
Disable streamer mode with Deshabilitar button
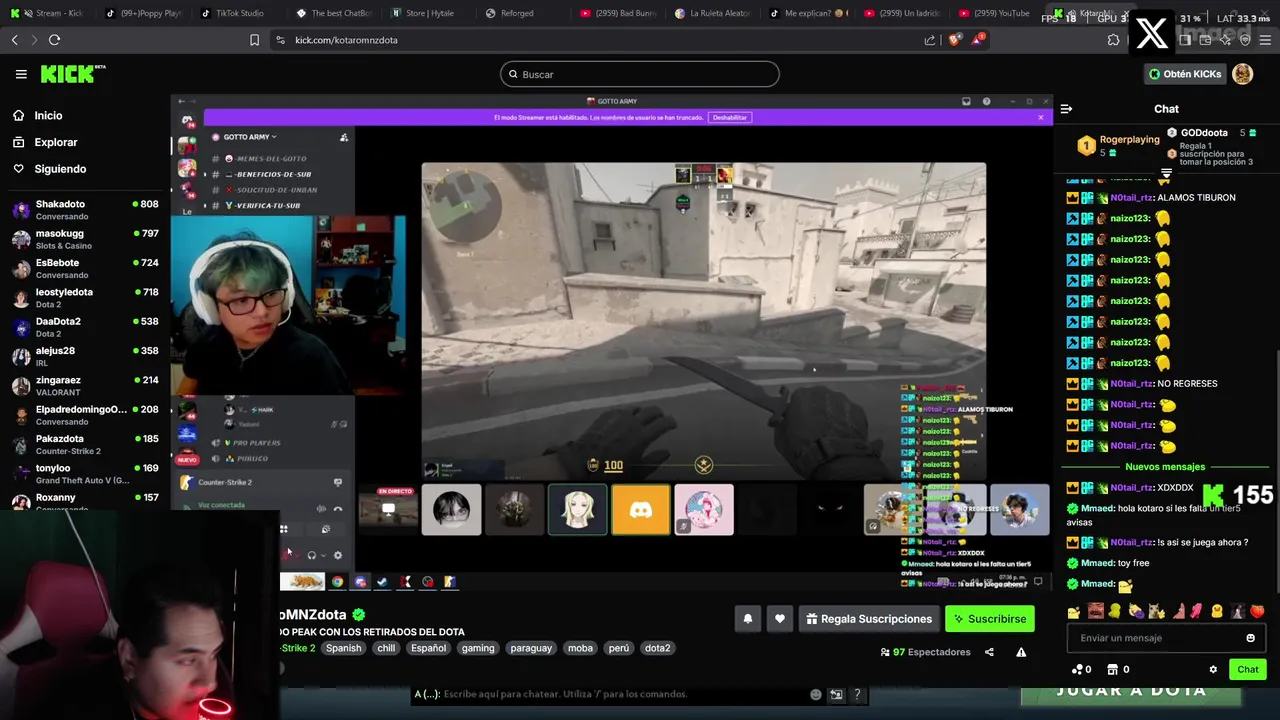[x=729, y=117]
